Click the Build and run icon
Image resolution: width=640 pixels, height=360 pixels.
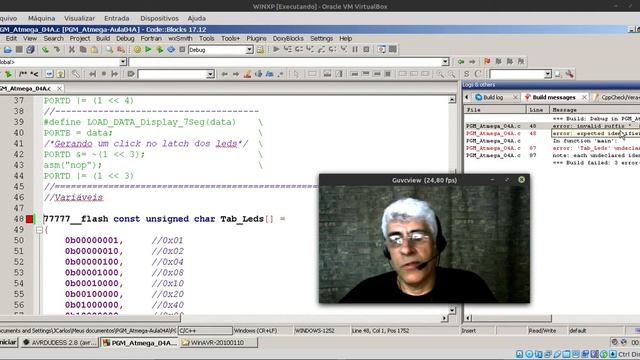[160, 50]
